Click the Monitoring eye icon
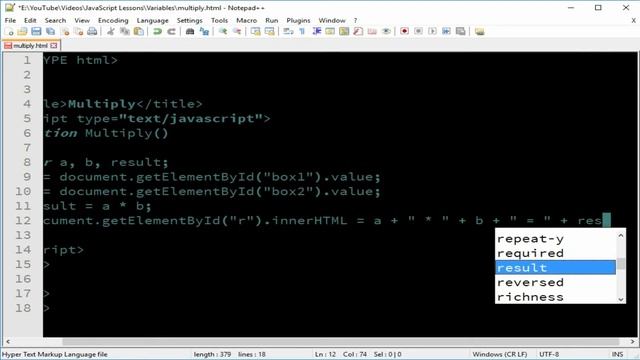This screenshot has width=640, height=360. coord(386,31)
